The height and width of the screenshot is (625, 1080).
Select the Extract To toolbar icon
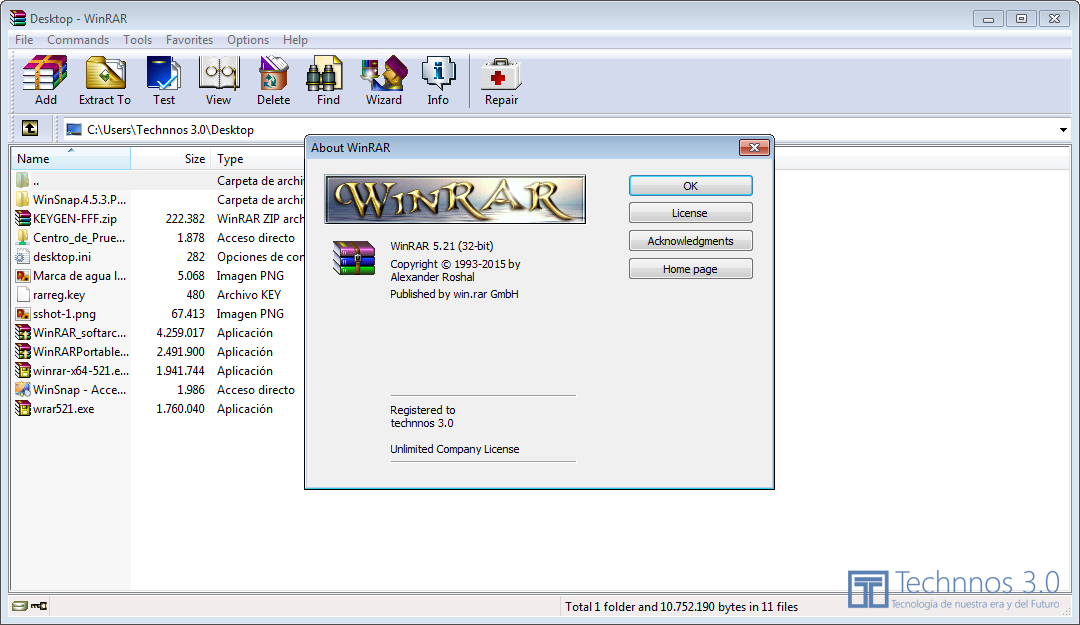tap(105, 81)
